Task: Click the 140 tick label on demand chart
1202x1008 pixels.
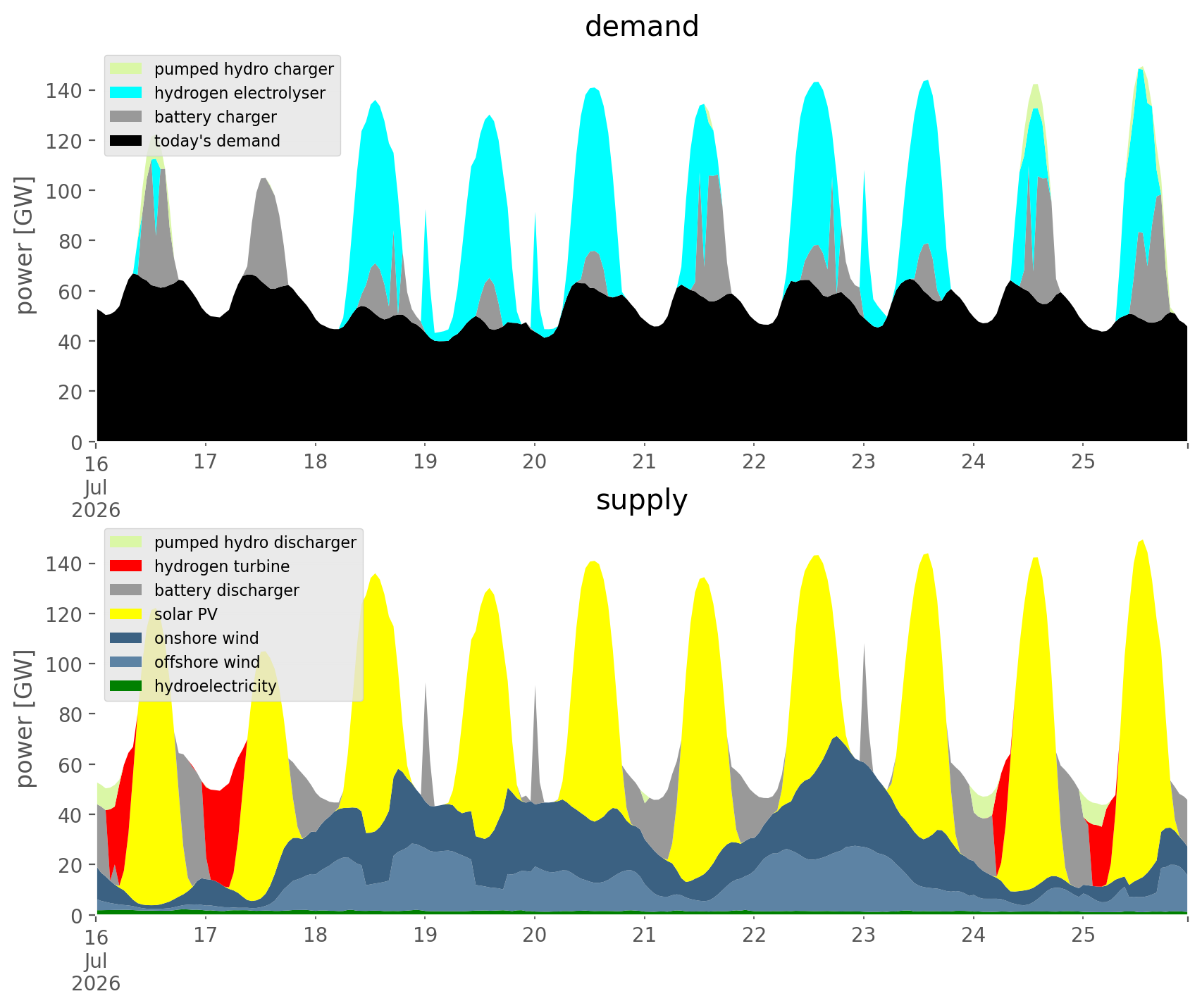Action: click(64, 91)
